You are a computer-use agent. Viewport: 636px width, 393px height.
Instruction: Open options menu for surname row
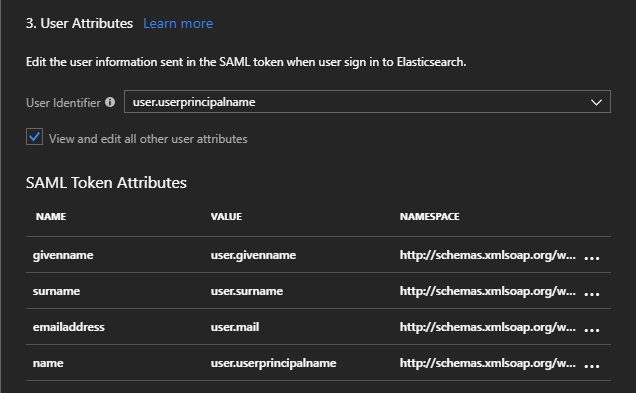click(x=592, y=294)
